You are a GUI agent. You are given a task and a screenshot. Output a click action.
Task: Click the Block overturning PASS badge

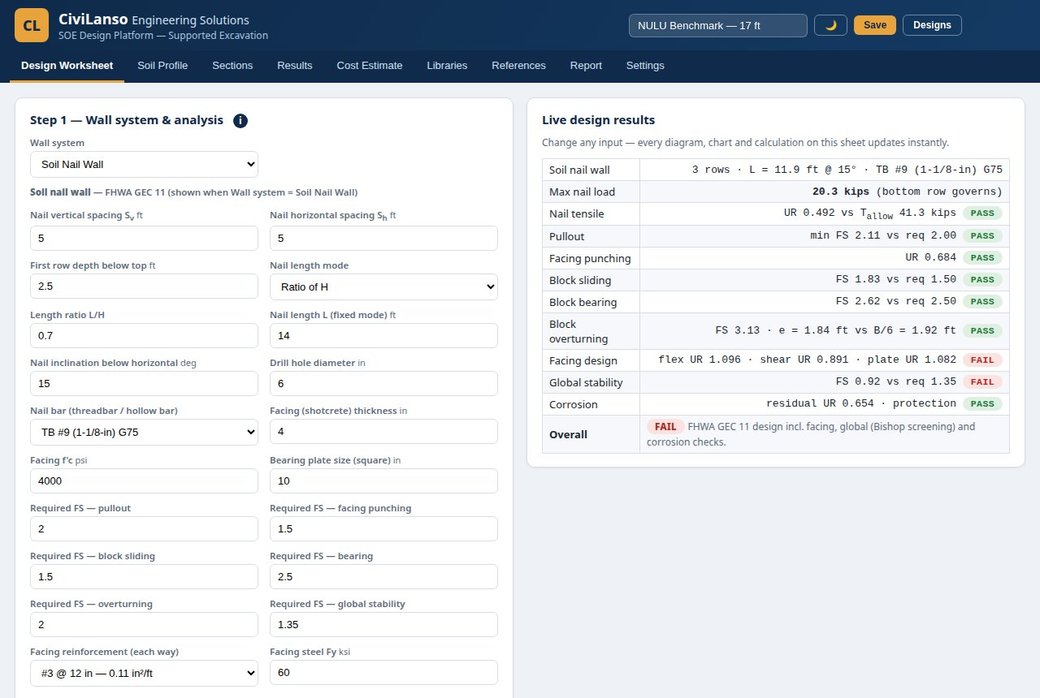coord(982,330)
